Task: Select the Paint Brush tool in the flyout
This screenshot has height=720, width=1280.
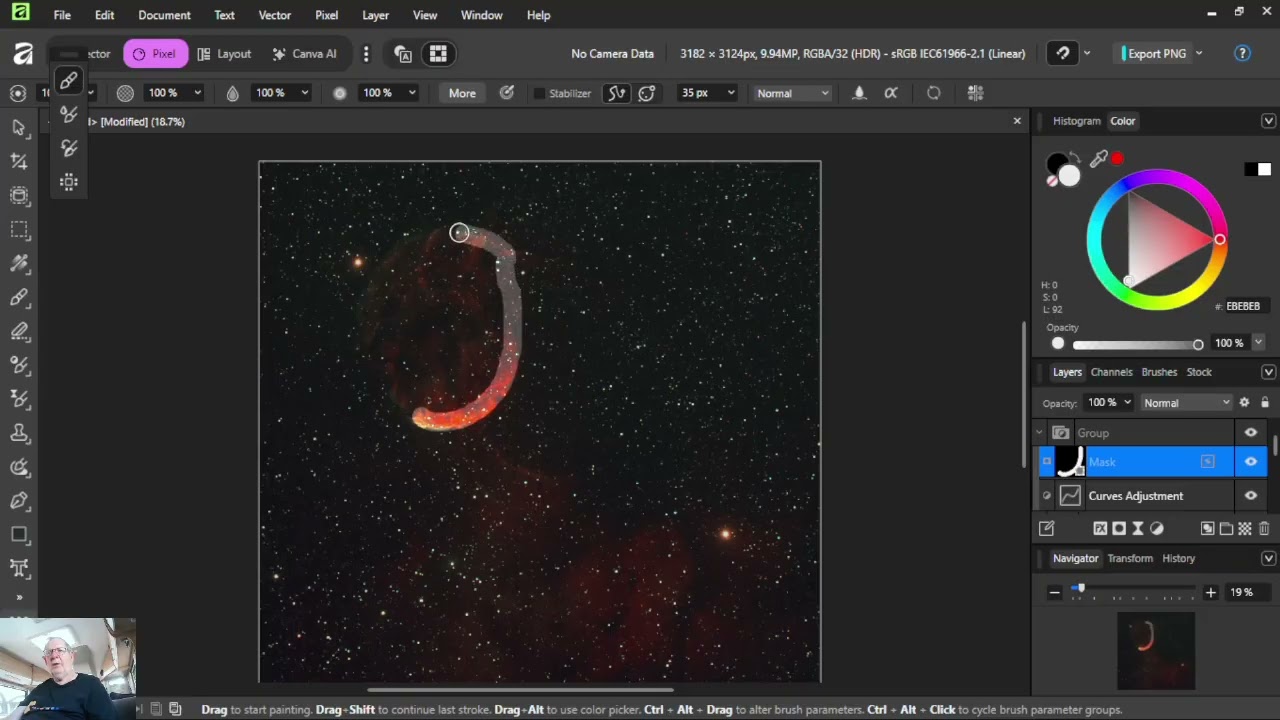Action: pyautogui.click(x=68, y=81)
